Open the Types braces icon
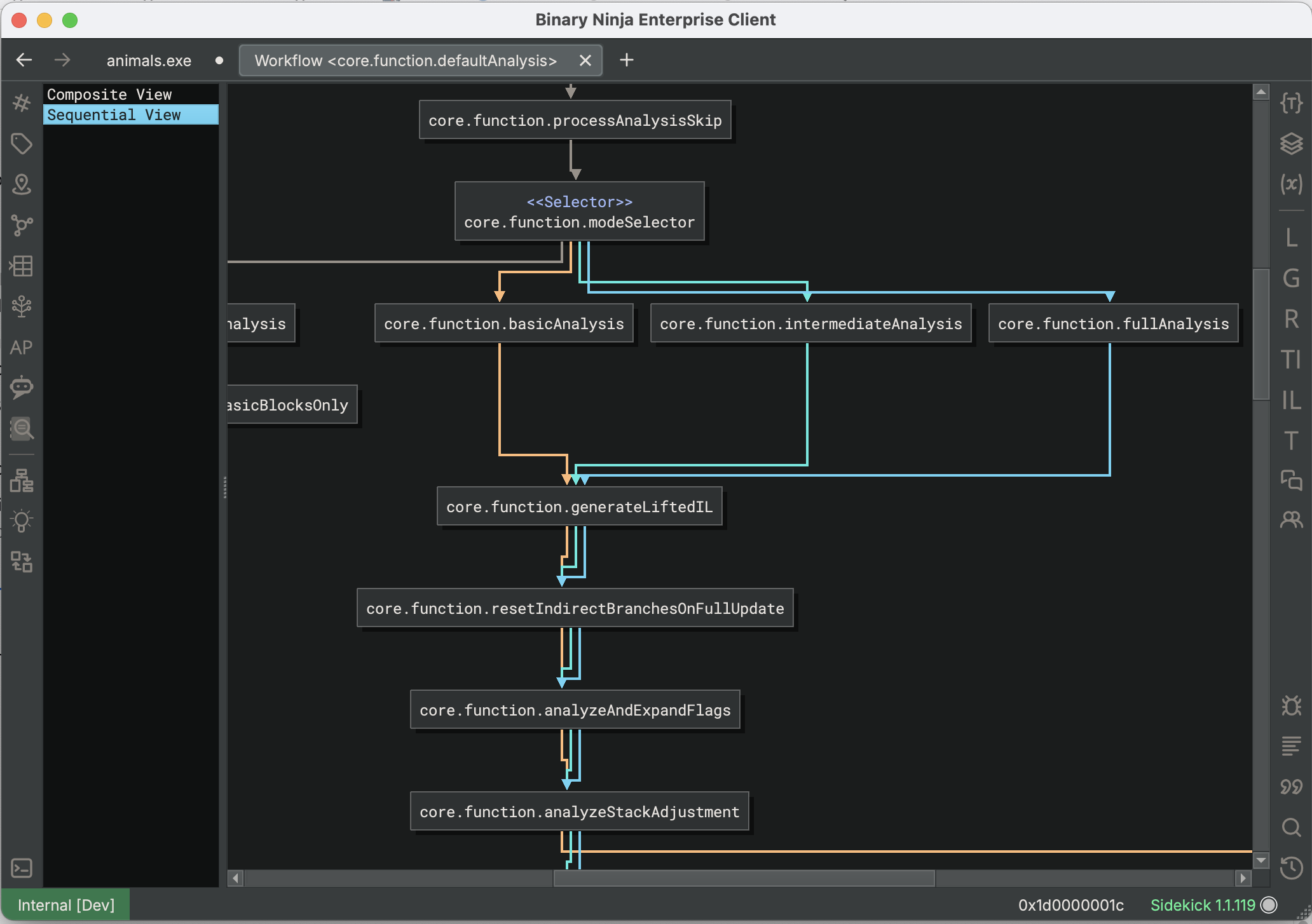1312x924 pixels. click(x=1292, y=103)
